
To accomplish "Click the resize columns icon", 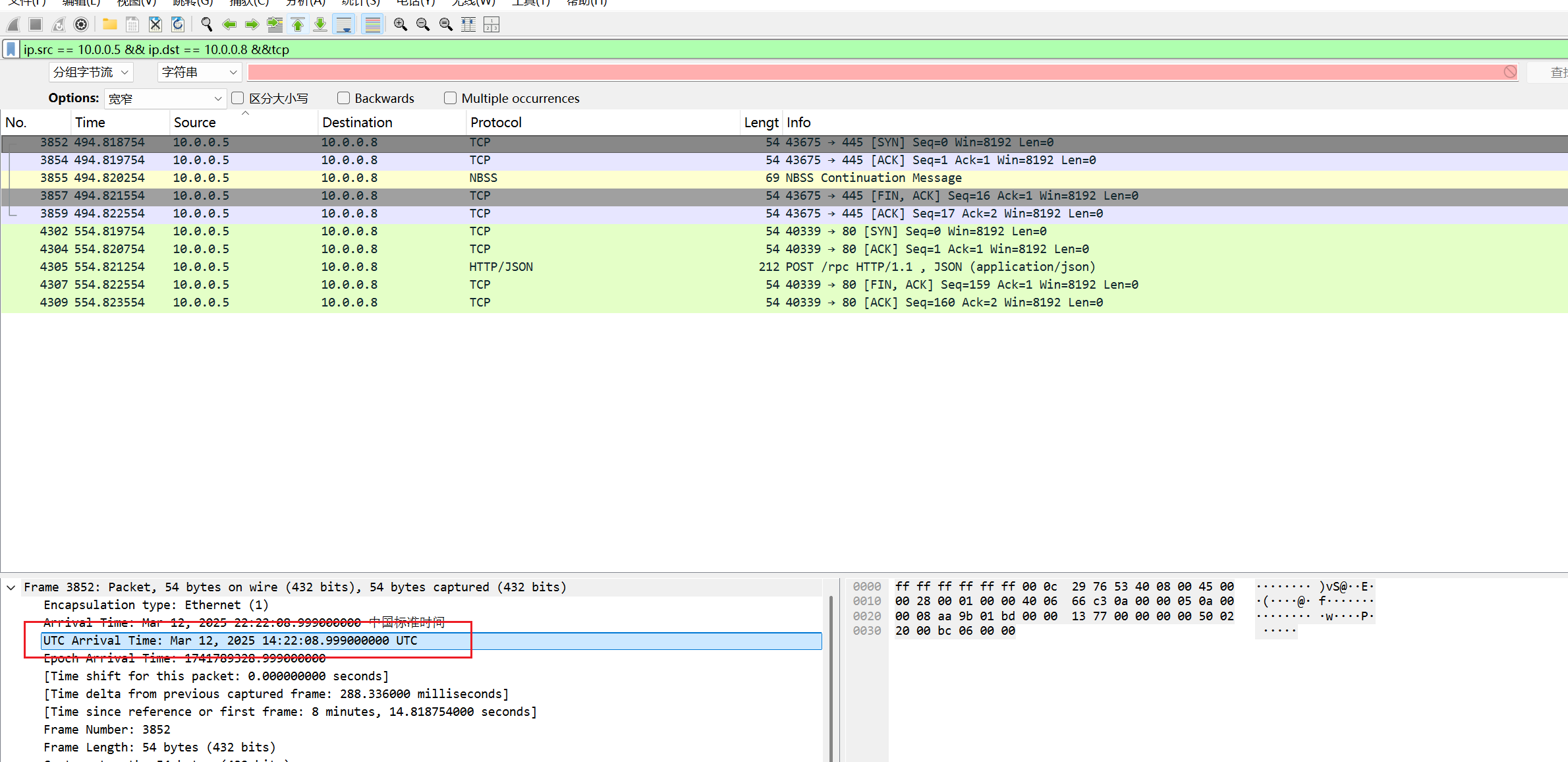I will tap(468, 24).
